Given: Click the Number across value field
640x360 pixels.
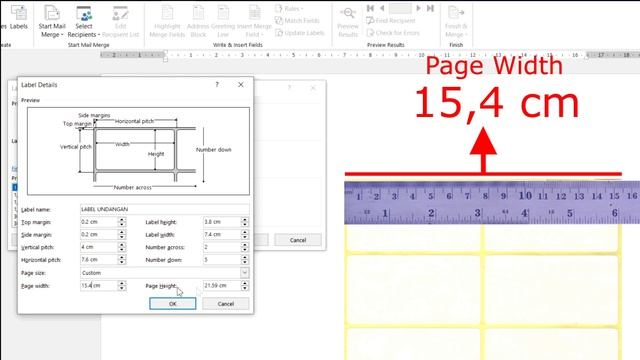Looking at the screenshot, I should click(x=222, y=247).
